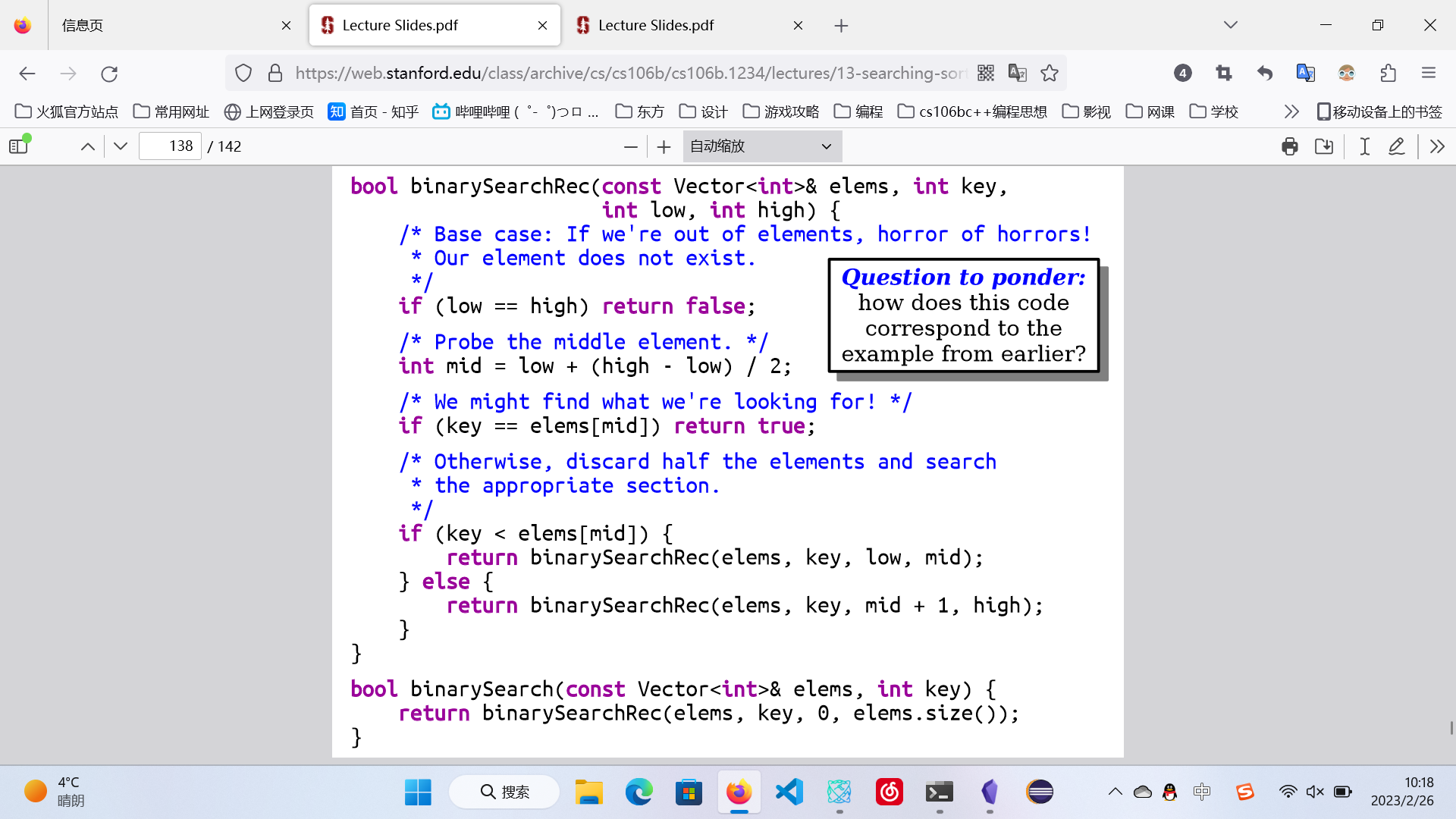Select the PDF text annotation tool
Screen dimensions: 1456x819
click(1364, 146)
